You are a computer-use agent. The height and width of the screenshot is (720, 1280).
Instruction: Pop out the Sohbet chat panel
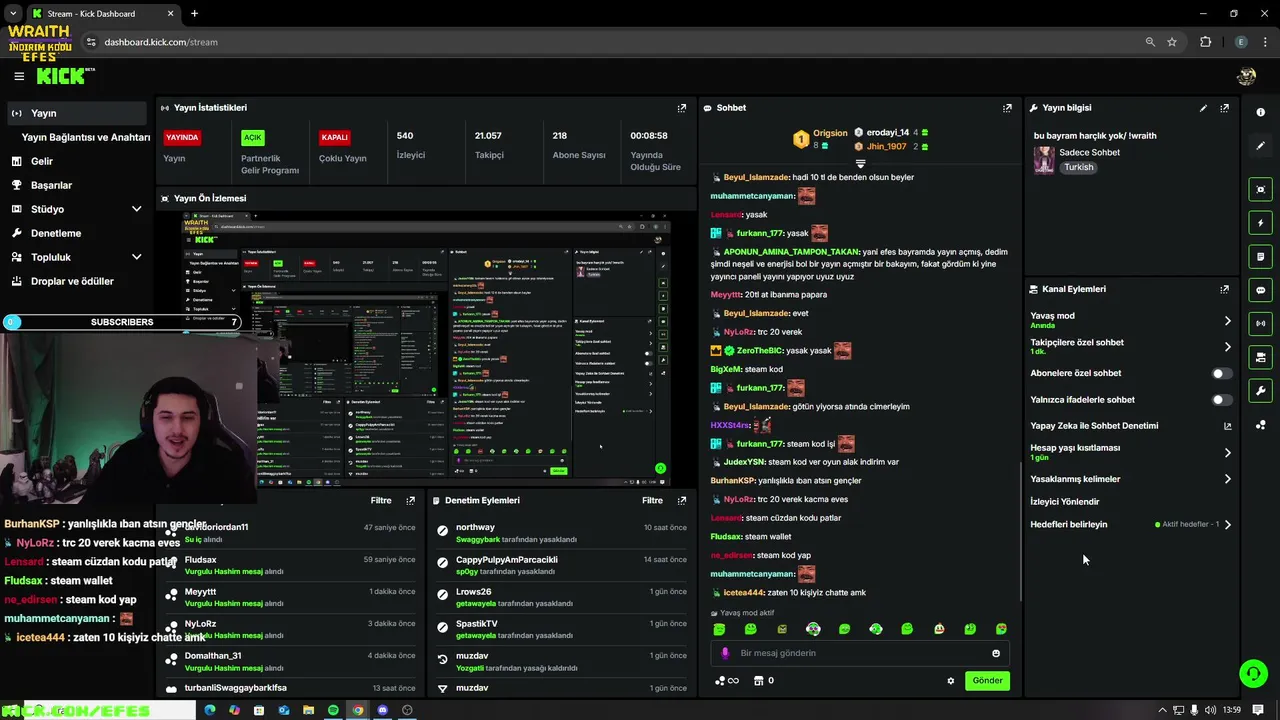click(x=1007, y=108)
